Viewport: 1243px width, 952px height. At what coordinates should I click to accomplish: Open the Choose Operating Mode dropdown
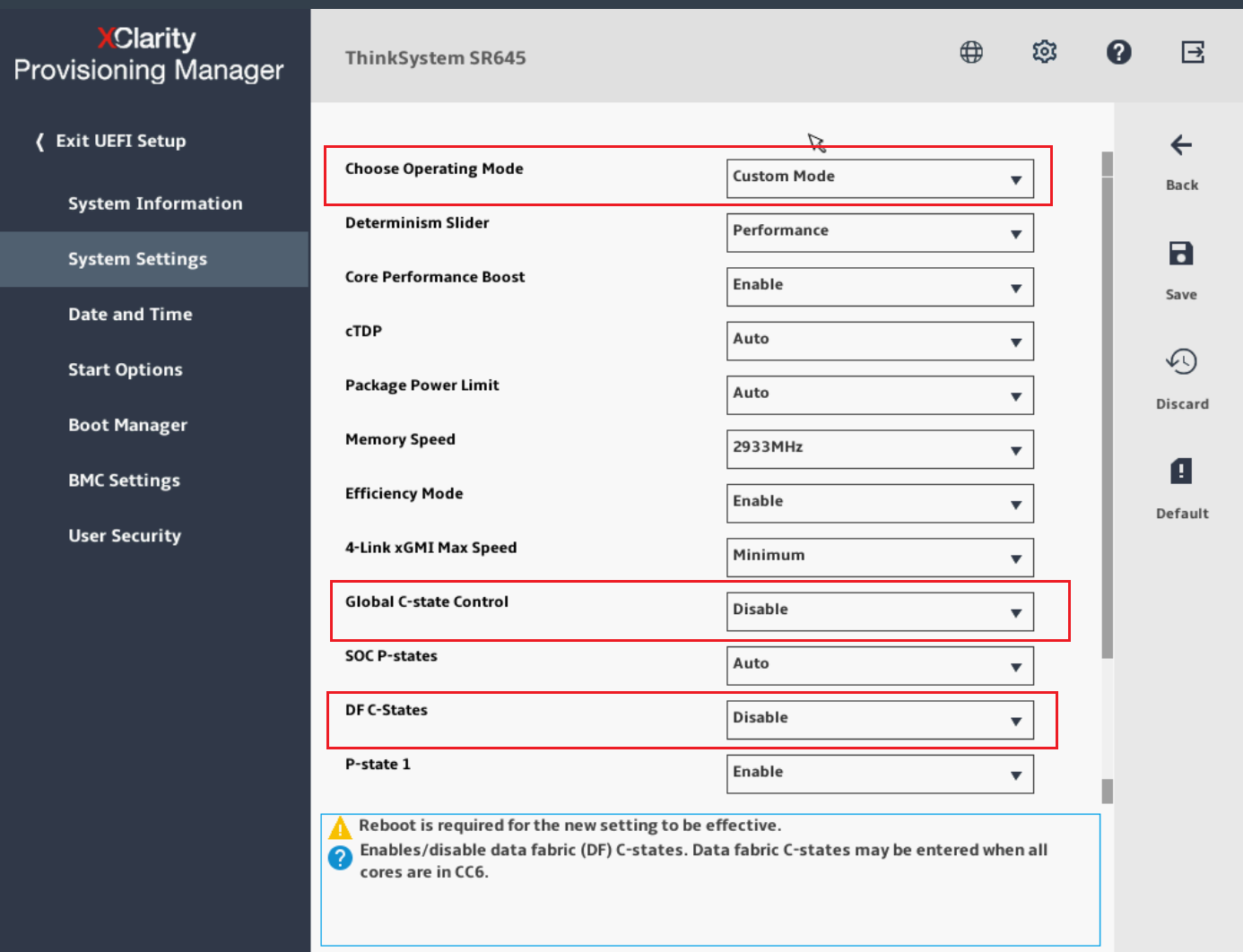click(x=880, y=178)
